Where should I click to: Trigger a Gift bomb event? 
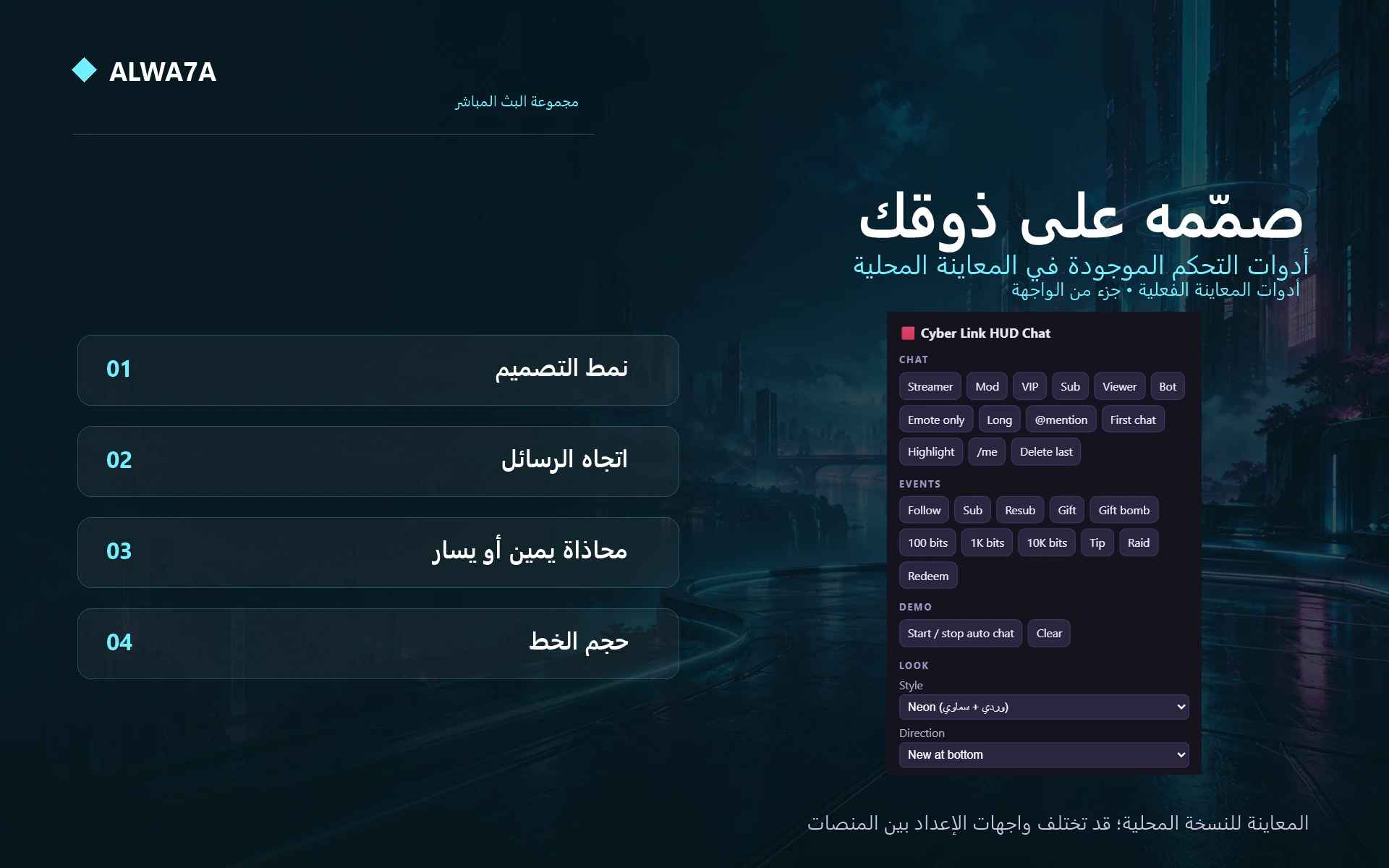[1124, 510]
